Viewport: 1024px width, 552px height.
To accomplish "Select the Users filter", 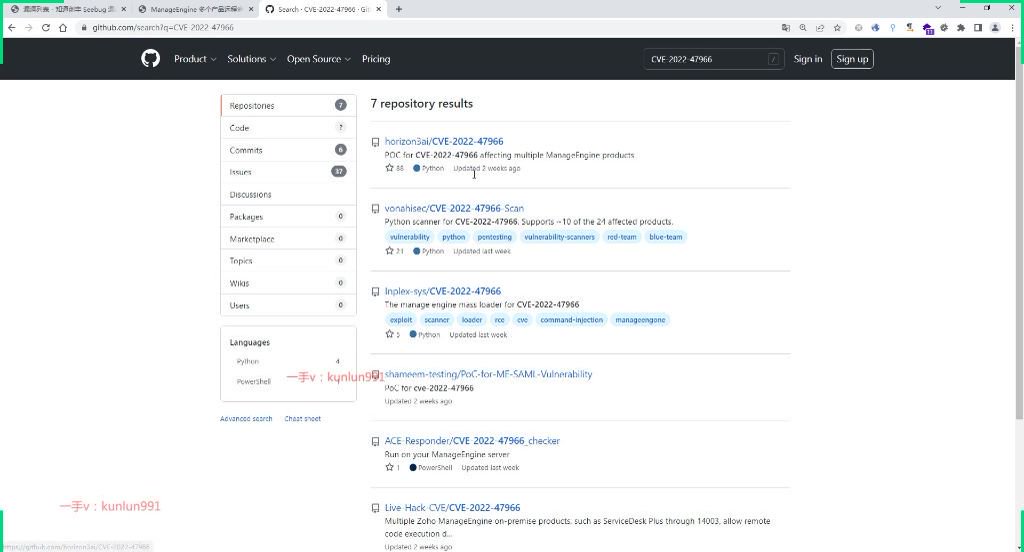I will pos(288,305).
